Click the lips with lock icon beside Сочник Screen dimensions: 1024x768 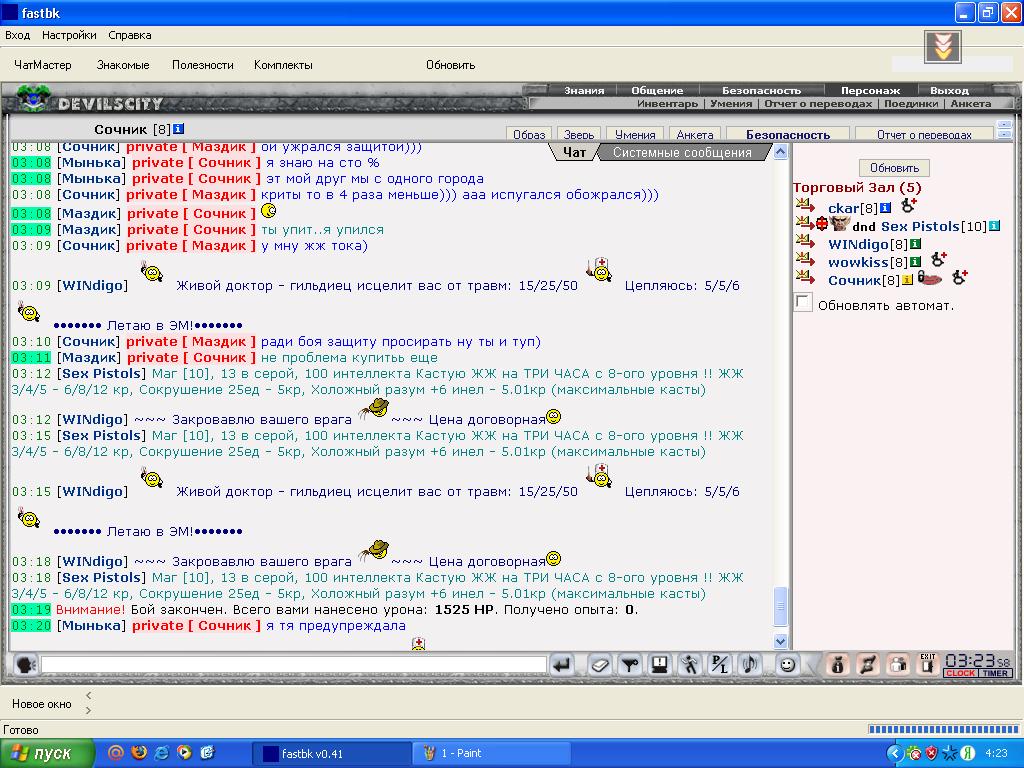click(x=929, y=279)
